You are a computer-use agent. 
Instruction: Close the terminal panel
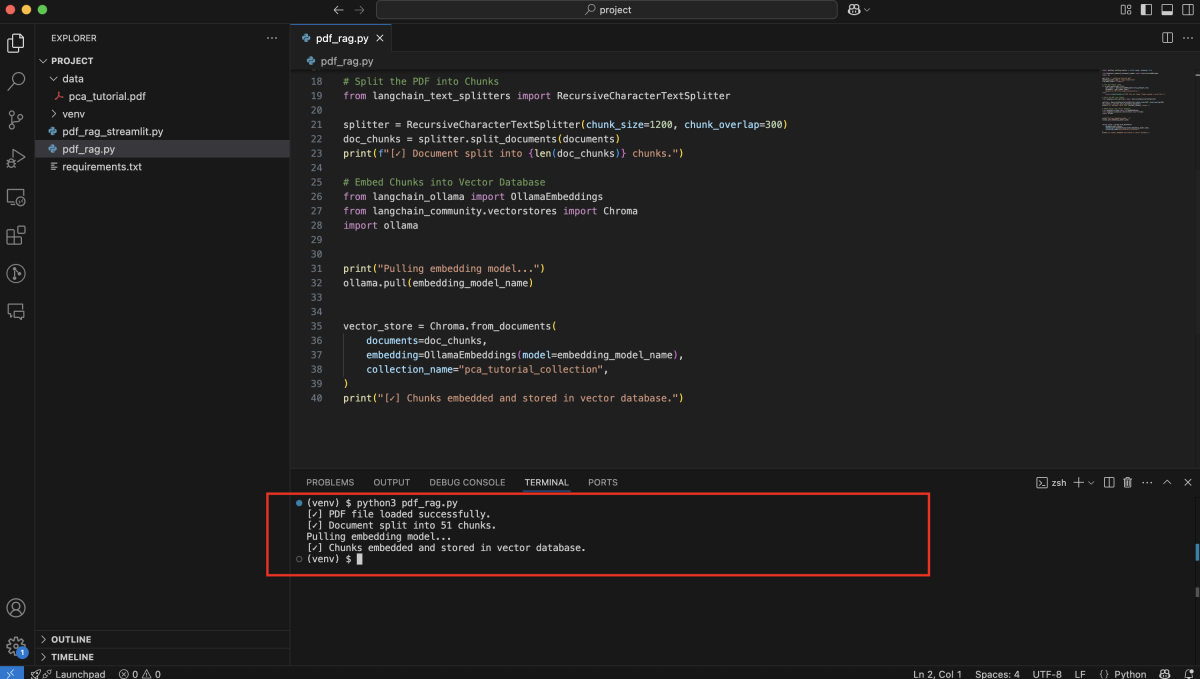click(1186, 483)
